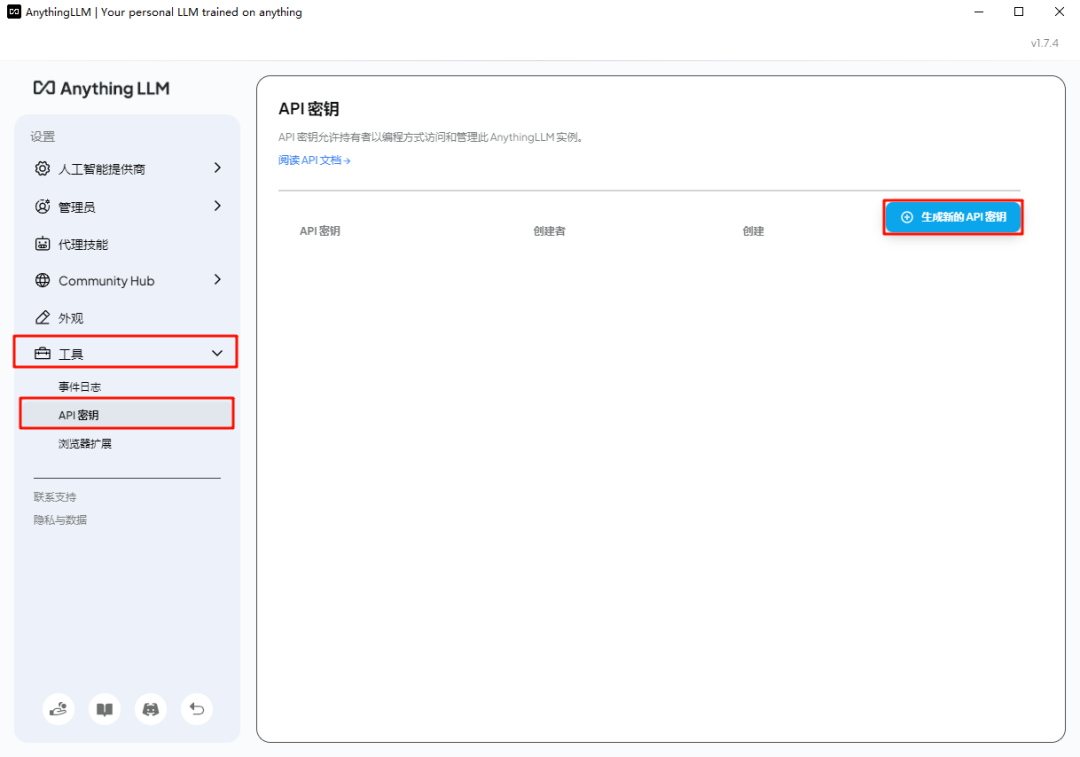
Task: Click the pen icon beside 外观
Action: point(43,318)
